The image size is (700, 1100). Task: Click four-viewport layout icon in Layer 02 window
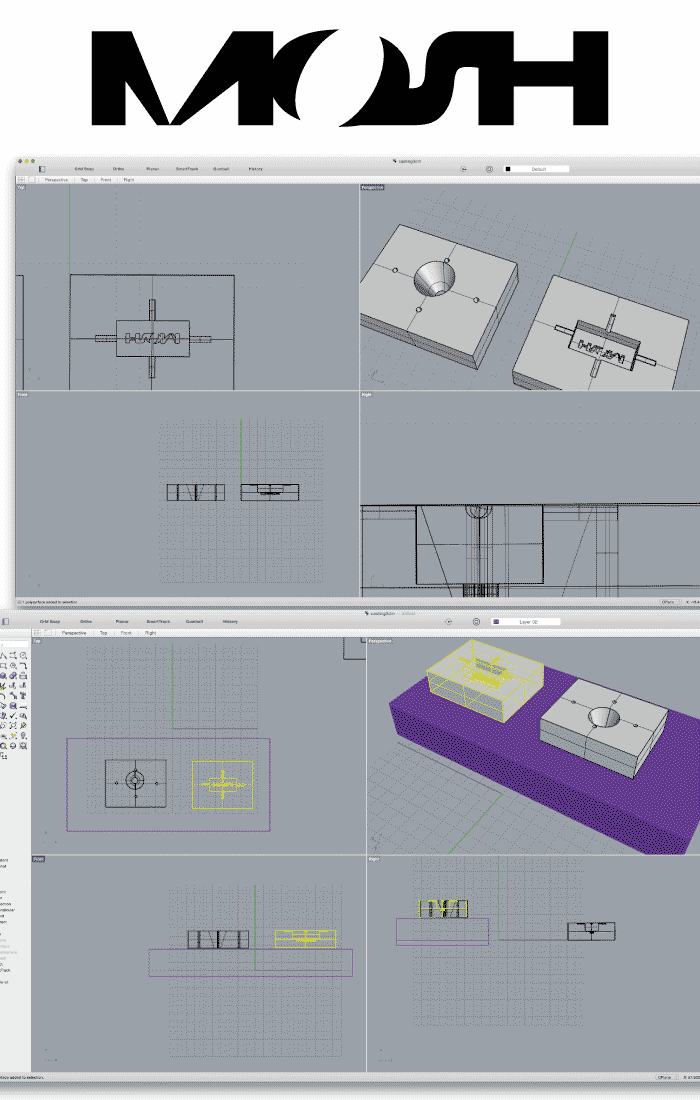point(37,633)
